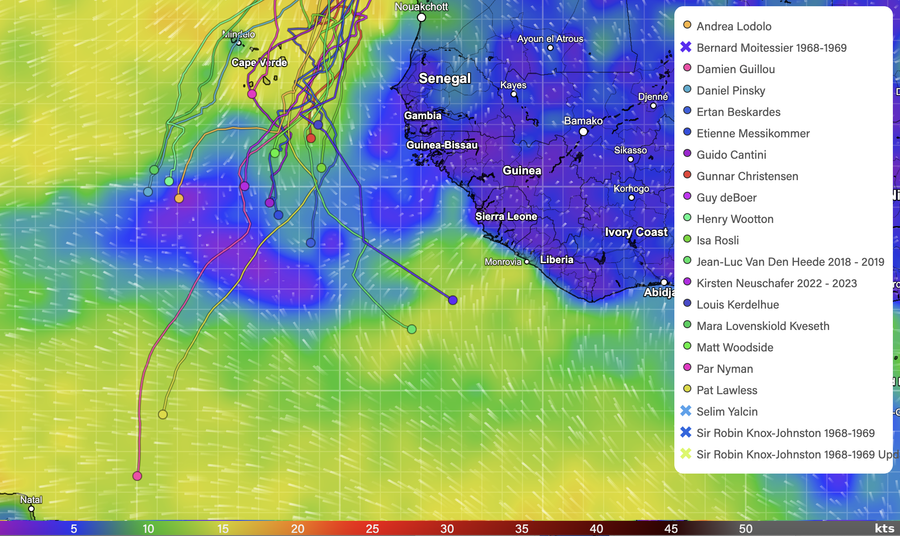Click the Bamako city dot on the map

click(583, 131)
